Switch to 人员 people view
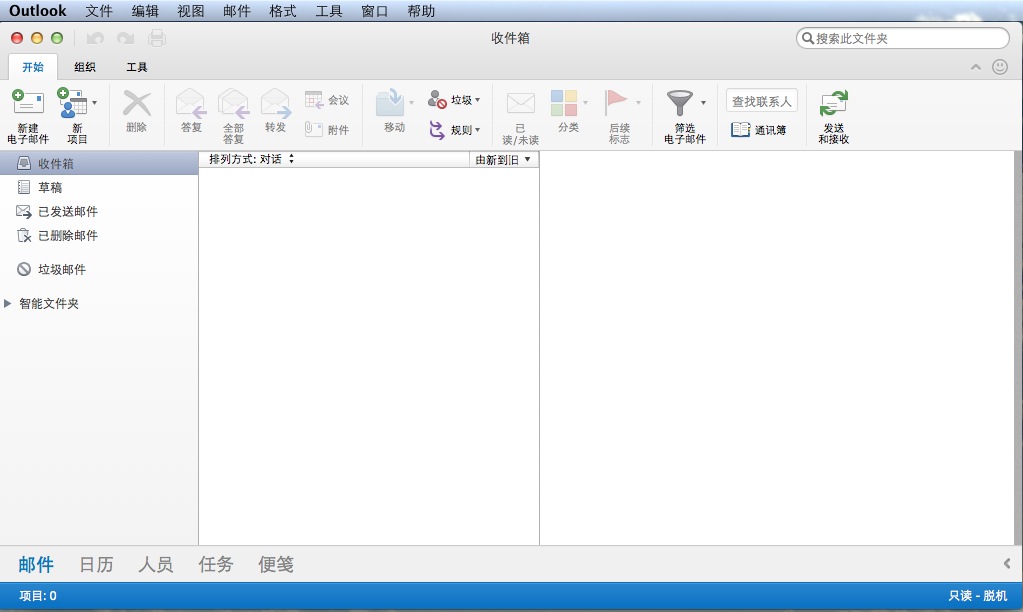Viewport: 1023px width, 612px height. click(x=156, y=564)
